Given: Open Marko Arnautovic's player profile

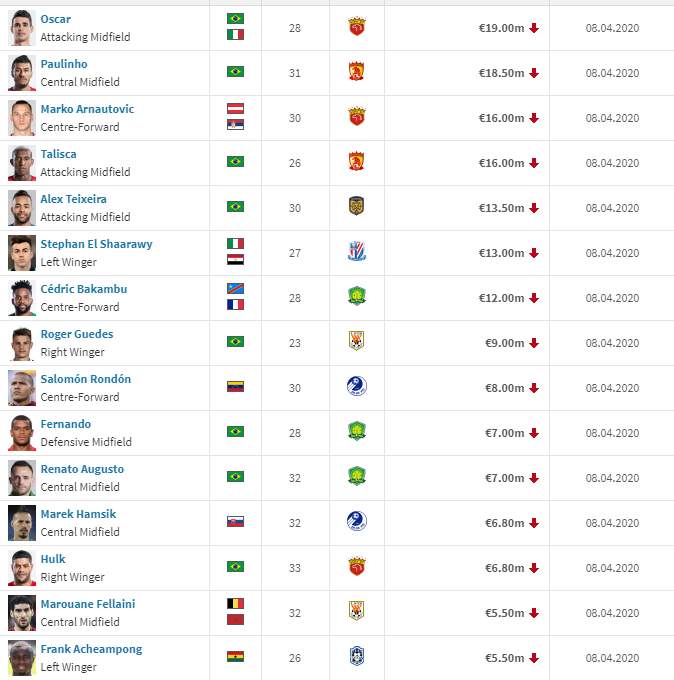Looking at the screenshot, I should 87,109.
